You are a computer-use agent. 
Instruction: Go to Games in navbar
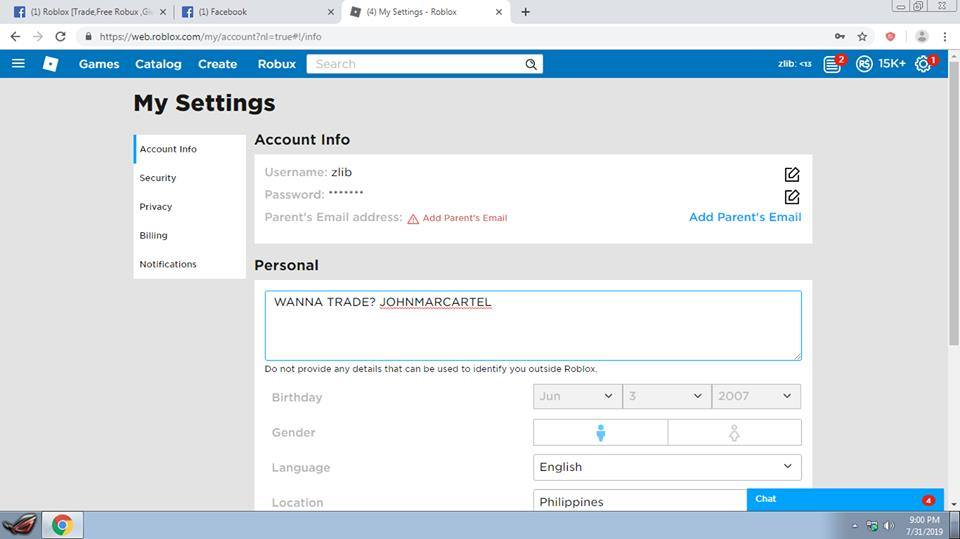[x=99, y=64]
